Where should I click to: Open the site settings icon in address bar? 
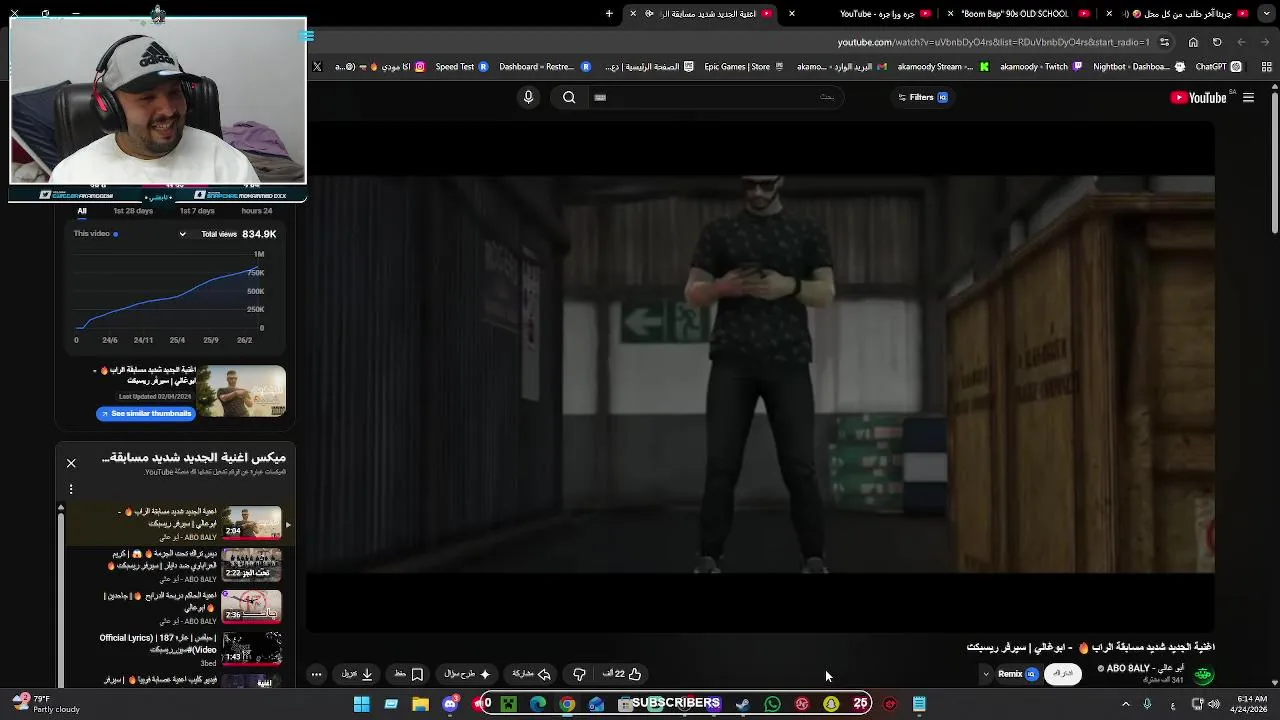point(1166,42)
